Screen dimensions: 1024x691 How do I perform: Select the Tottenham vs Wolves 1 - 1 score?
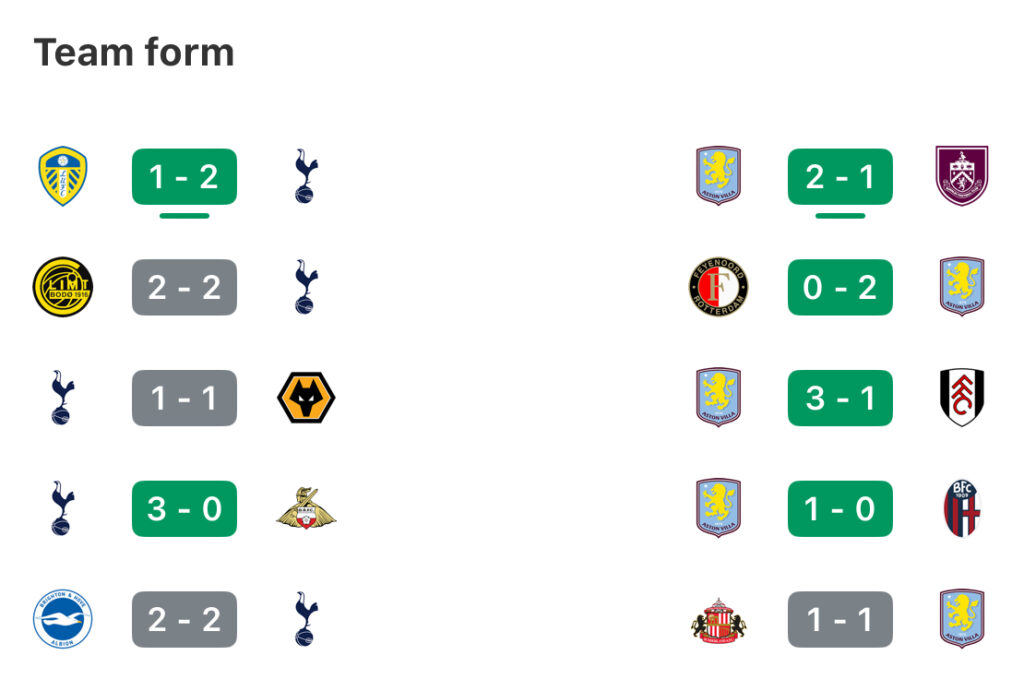coord(184,398)
